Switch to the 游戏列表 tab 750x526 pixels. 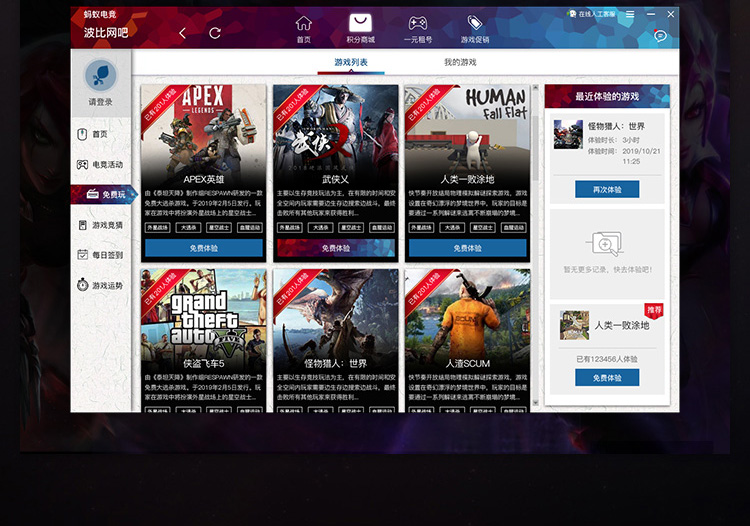(x=351, y=62)
